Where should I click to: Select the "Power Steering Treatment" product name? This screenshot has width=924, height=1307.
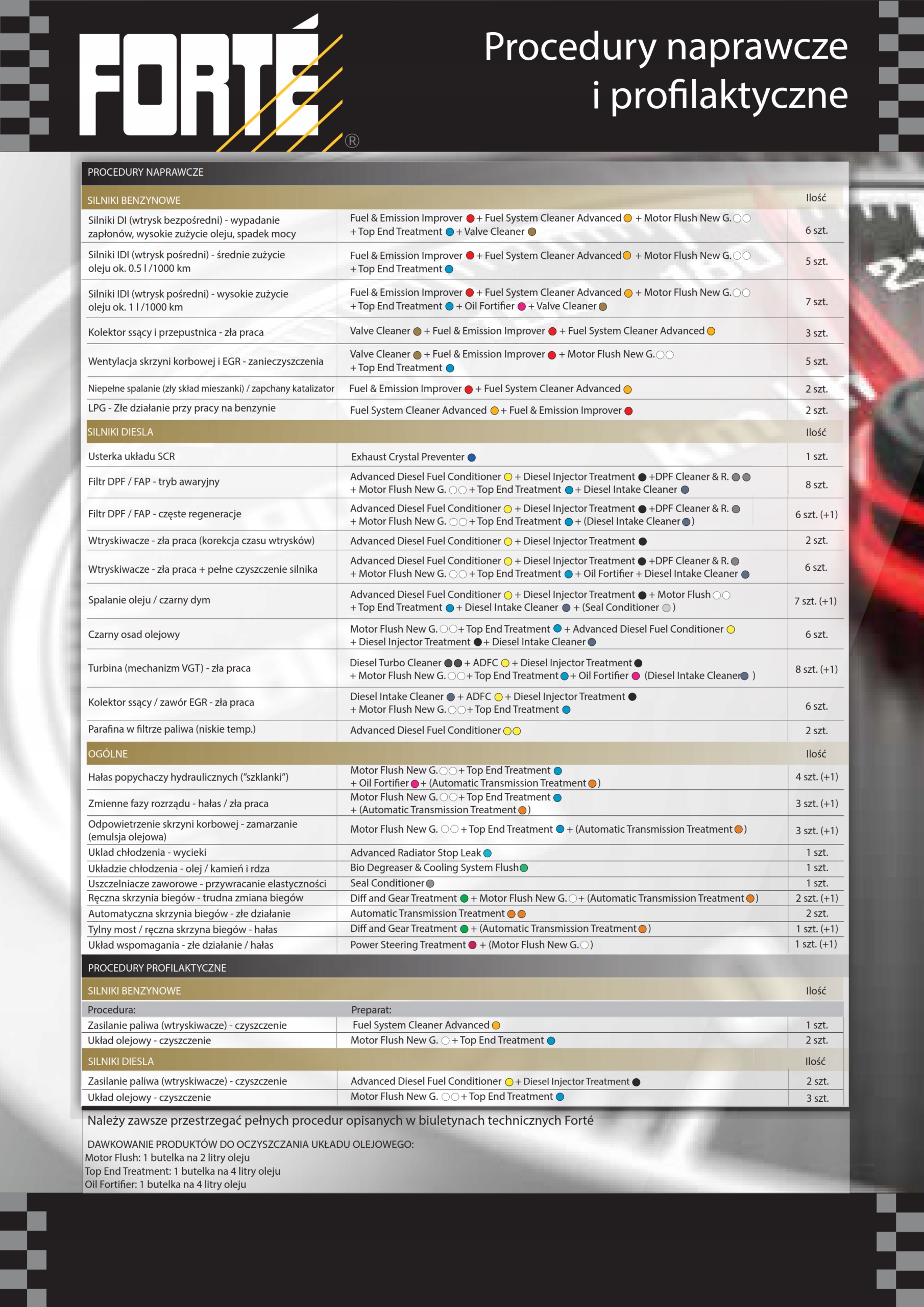(x=408, y=945)
